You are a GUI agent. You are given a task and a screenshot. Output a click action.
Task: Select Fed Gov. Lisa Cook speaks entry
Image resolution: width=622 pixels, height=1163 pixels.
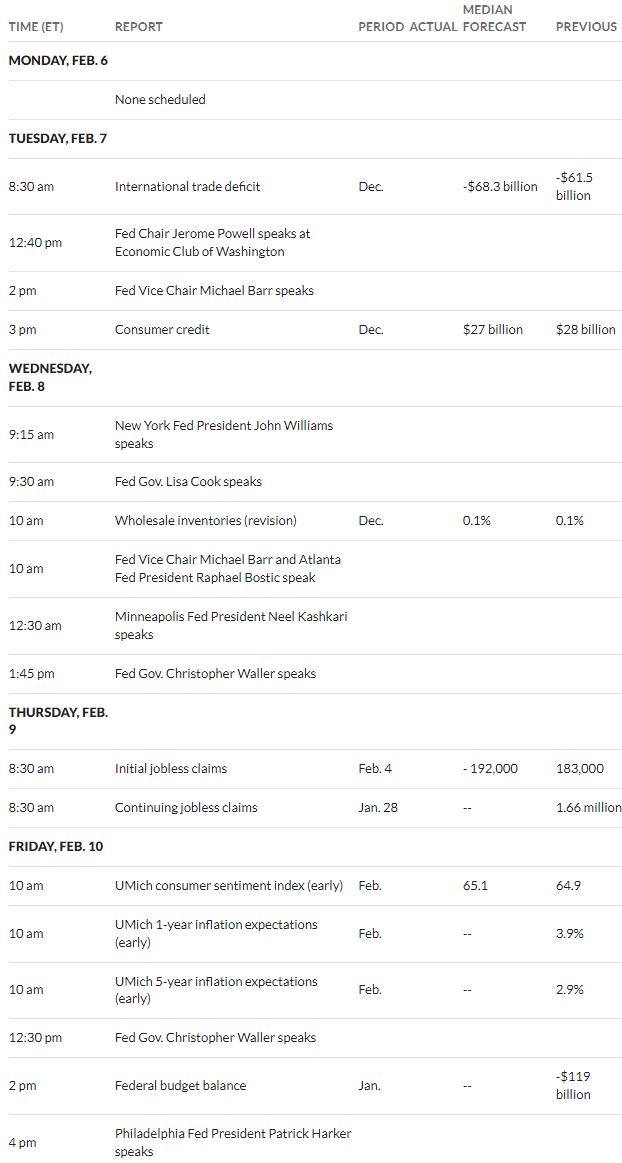click(x=188, y=482)
